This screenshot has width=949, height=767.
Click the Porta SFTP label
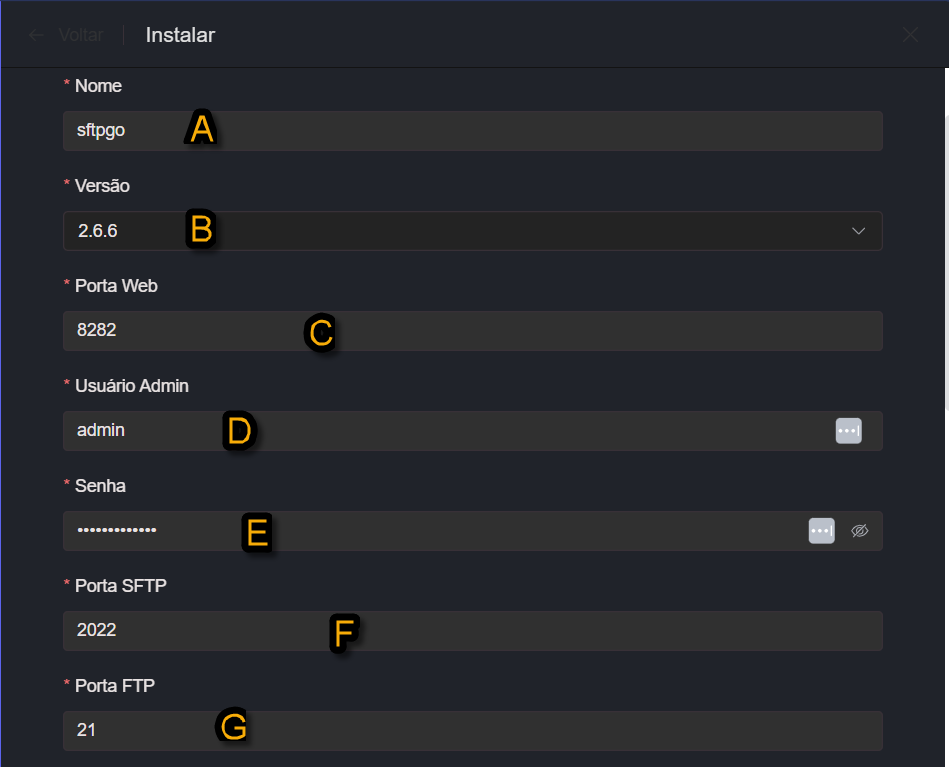[120, 586]
